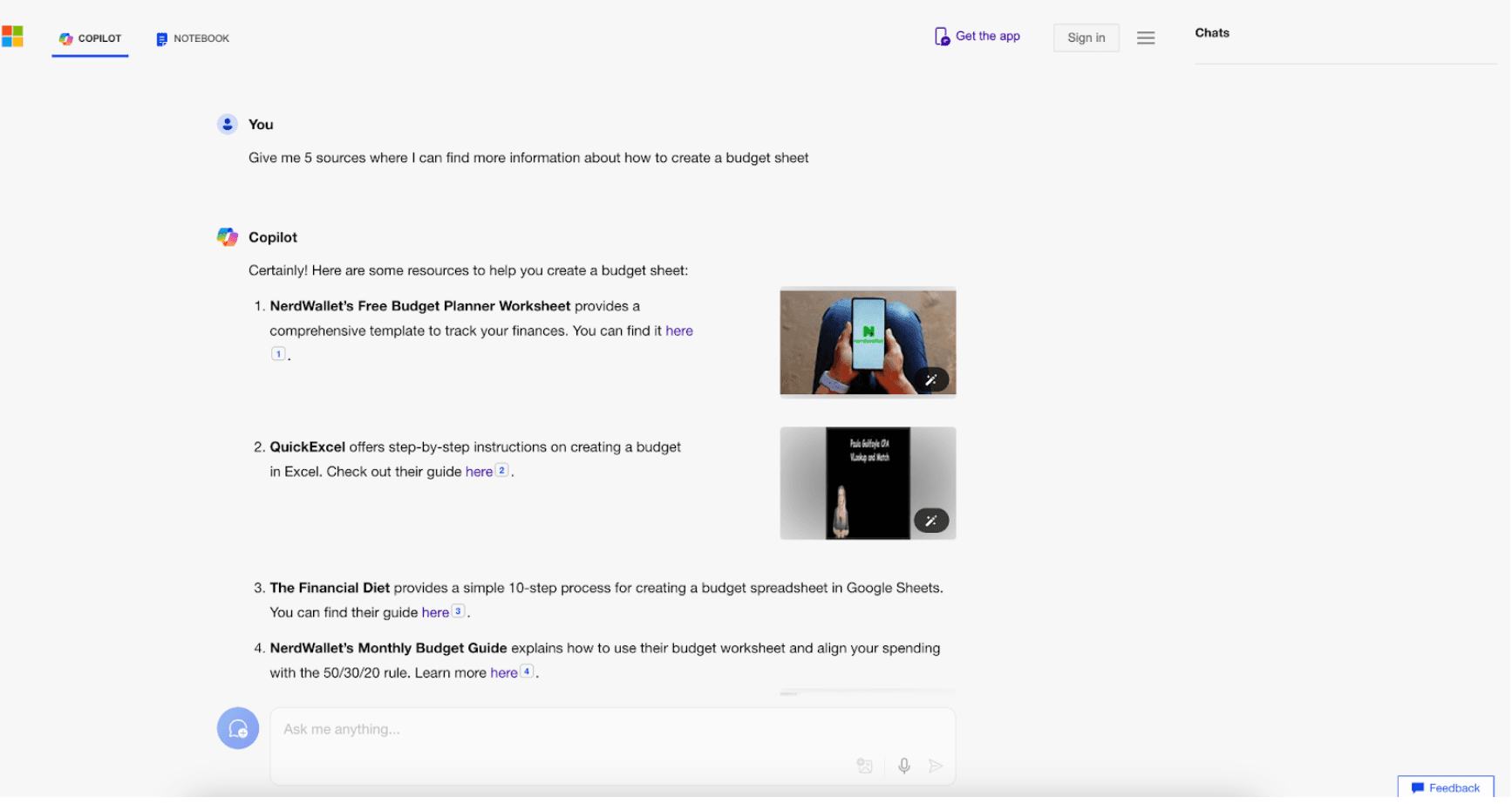
Task: Open the NerdWallet Monthly Budget Guide 'here' link
Action: click(x=504, y=672)
